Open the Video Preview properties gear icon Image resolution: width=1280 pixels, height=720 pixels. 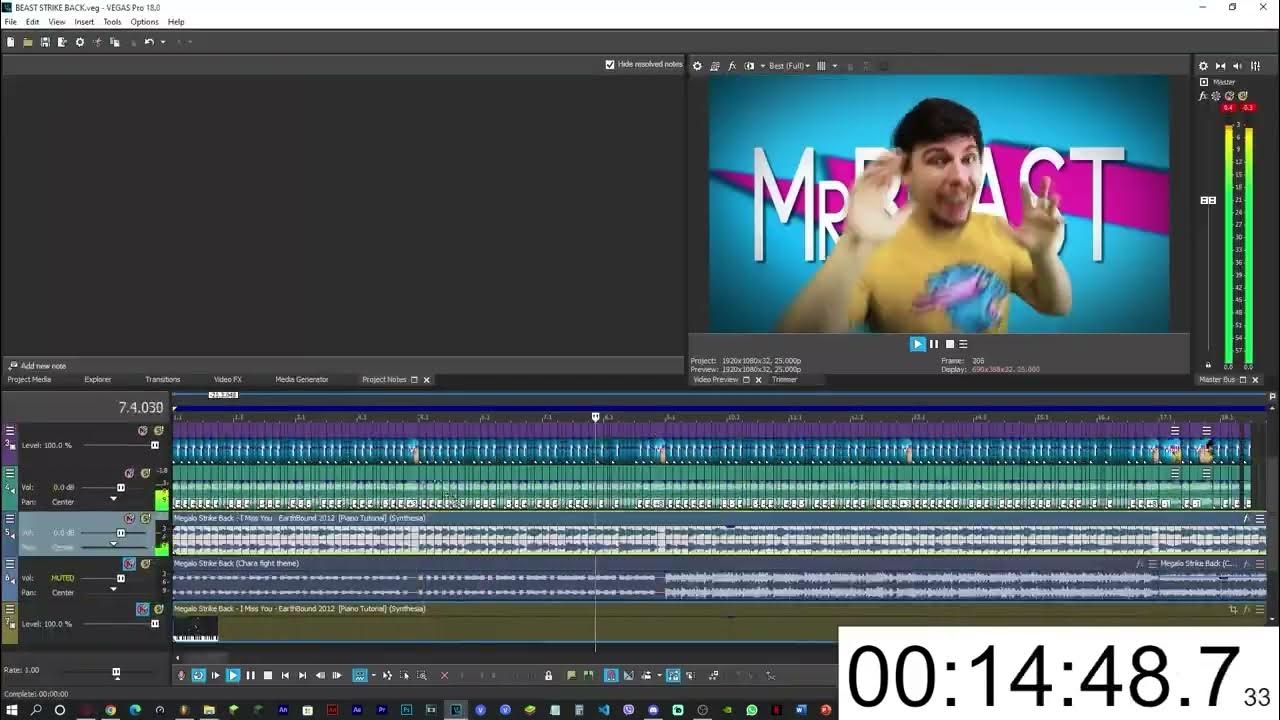(698, 66)
